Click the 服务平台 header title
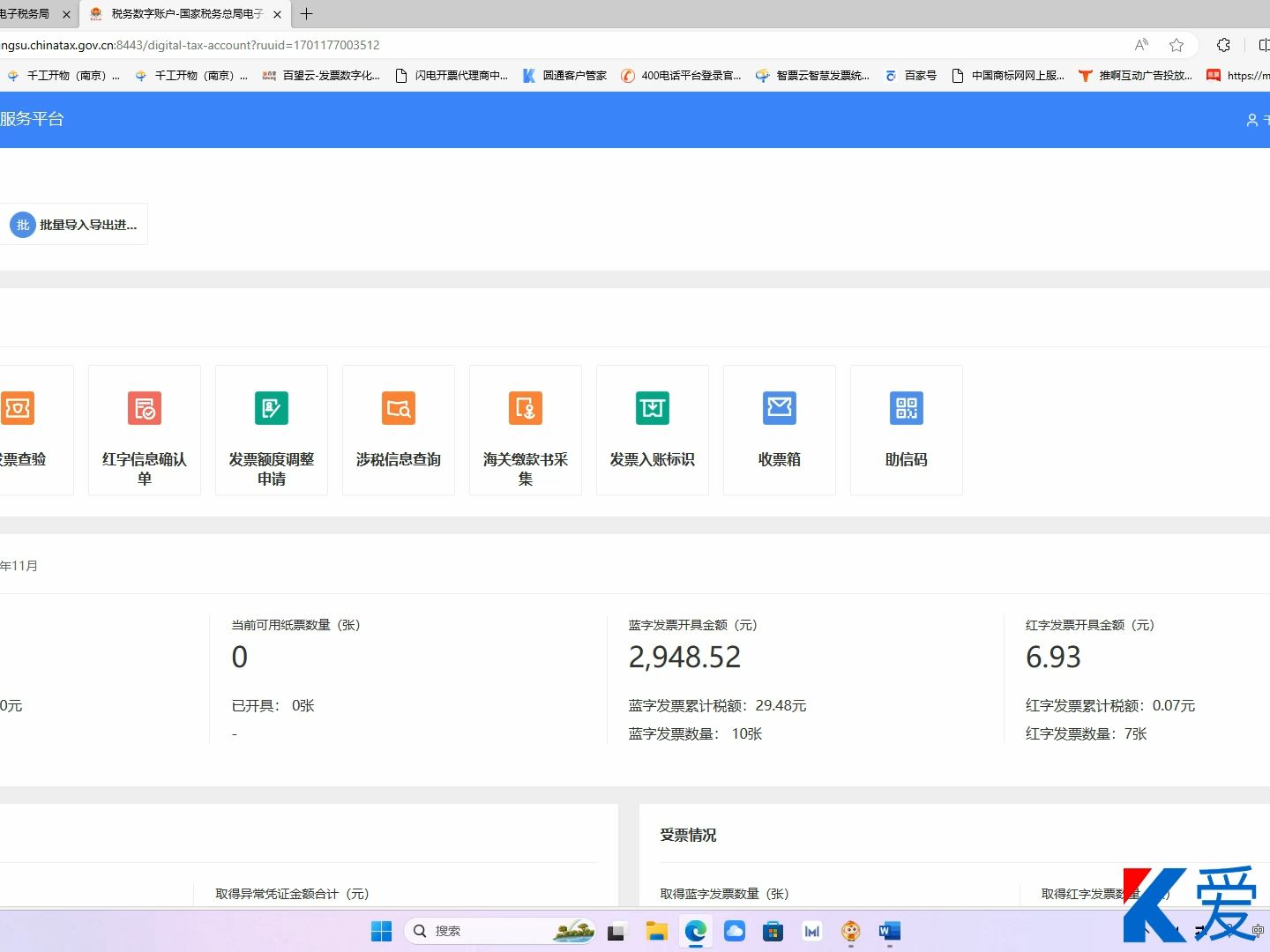Screen dimensions: 1270x952 click(x=32, y=119)
